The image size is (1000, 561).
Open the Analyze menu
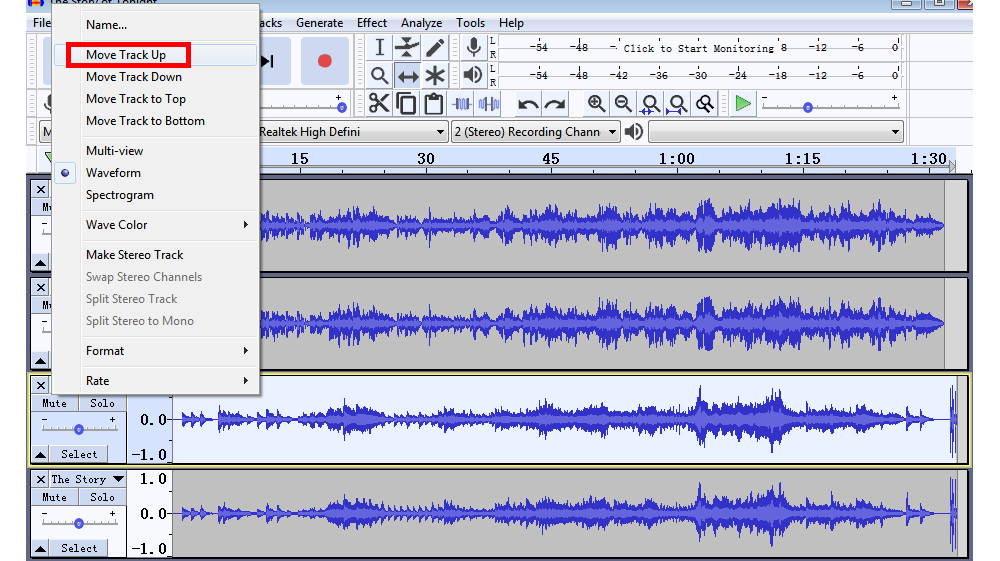422,23
